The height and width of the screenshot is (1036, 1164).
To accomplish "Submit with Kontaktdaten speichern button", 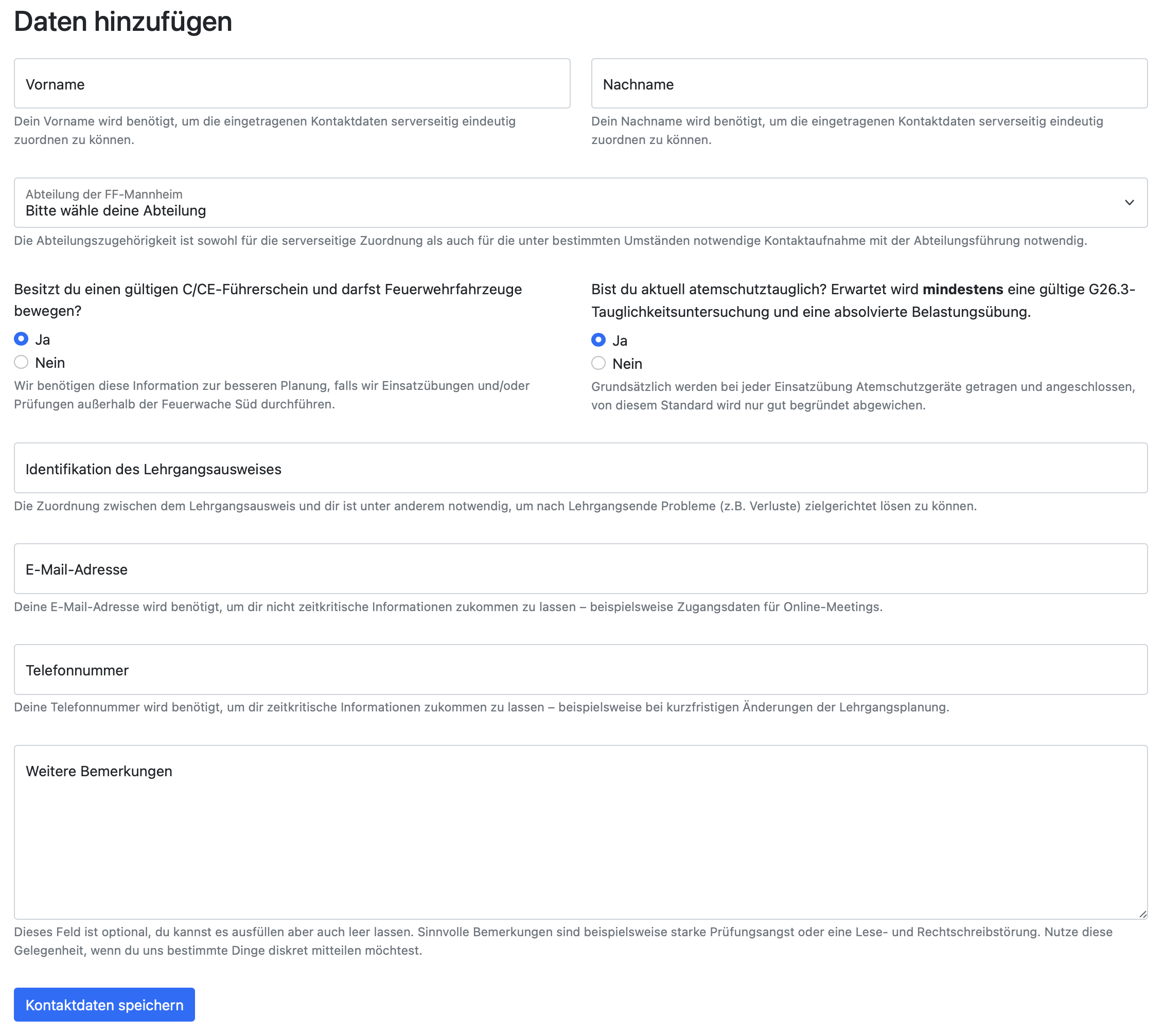I will pyautogui.click(x=104, y=1005).
